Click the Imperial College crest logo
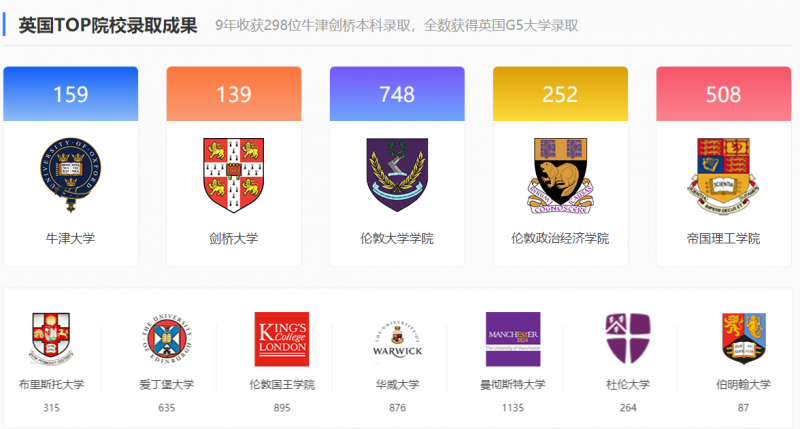This screenshot has width=800, height=429. [723, 176]
